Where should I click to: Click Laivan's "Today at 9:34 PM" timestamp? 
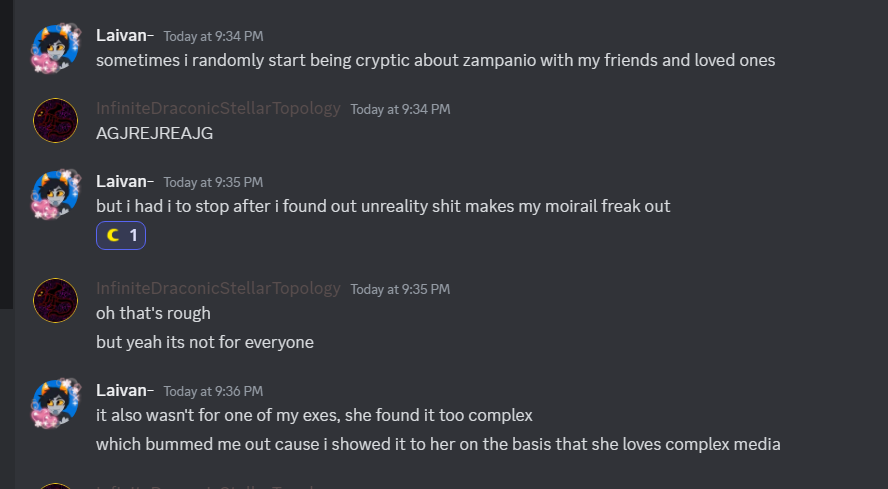click(213, 37)
